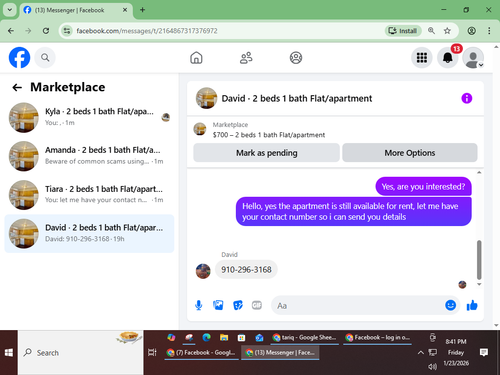Choose a sticker icon in composer
The height and width of the screenshot is (375, 500).
click(238, 305)
